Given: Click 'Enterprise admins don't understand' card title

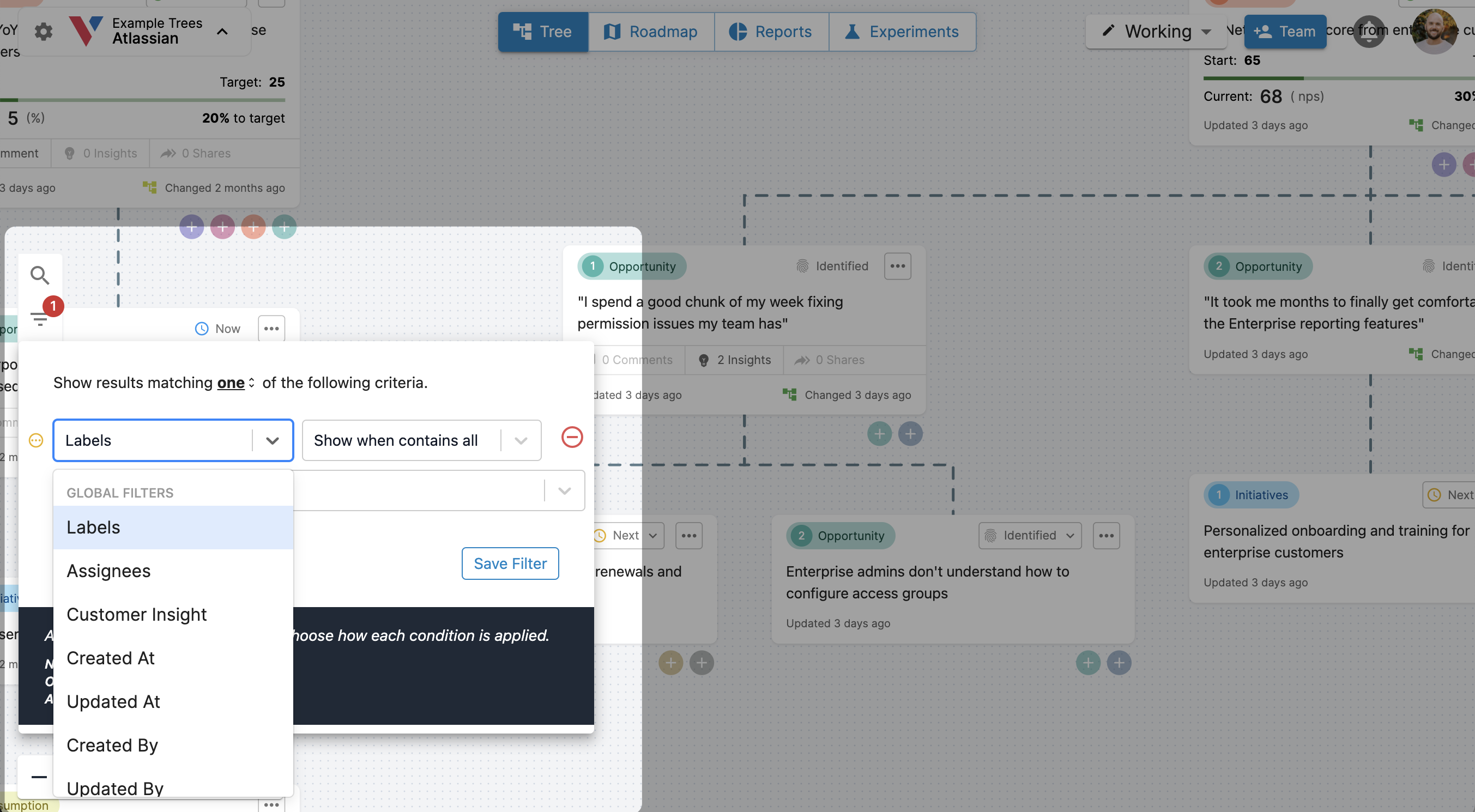Looking at the screenshot, I should point(928,583).
